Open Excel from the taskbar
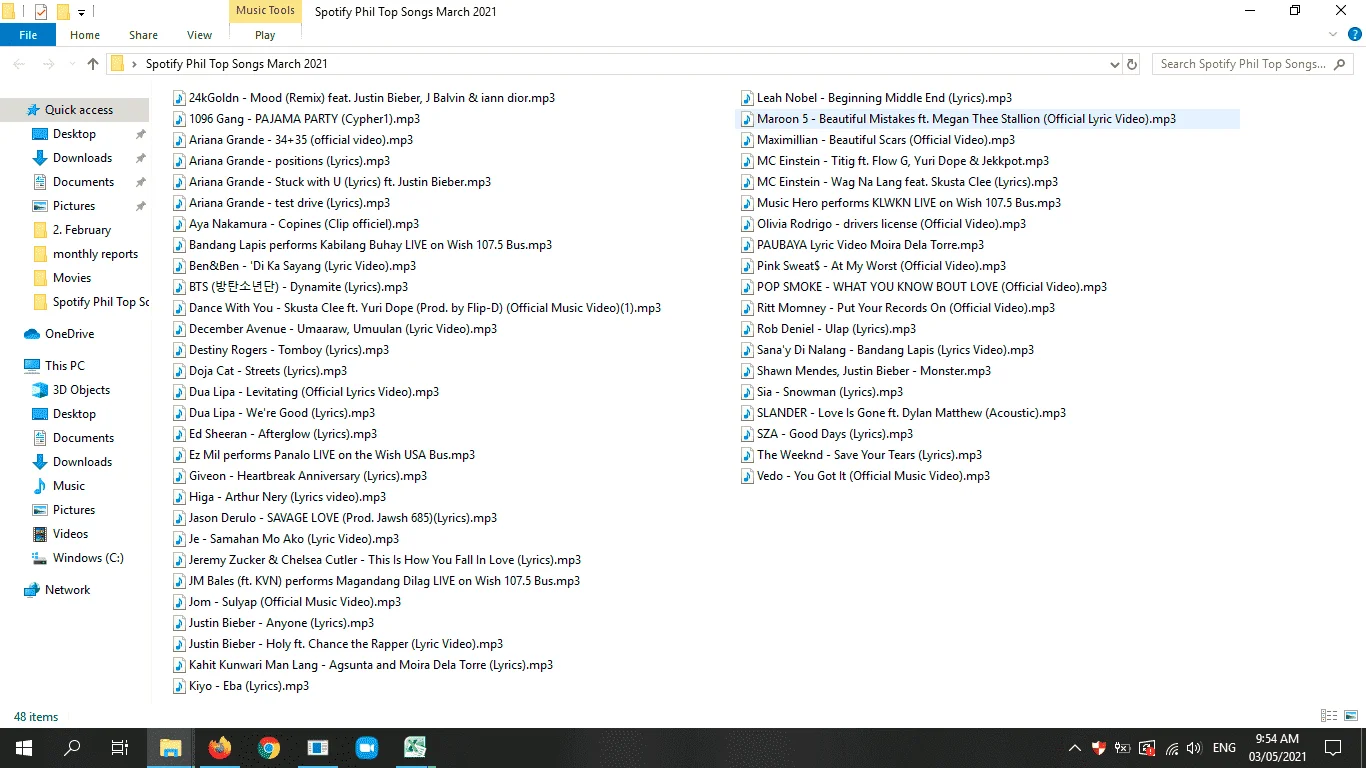Viewport: 1366px width, 768px height. (x=415, y=748)
